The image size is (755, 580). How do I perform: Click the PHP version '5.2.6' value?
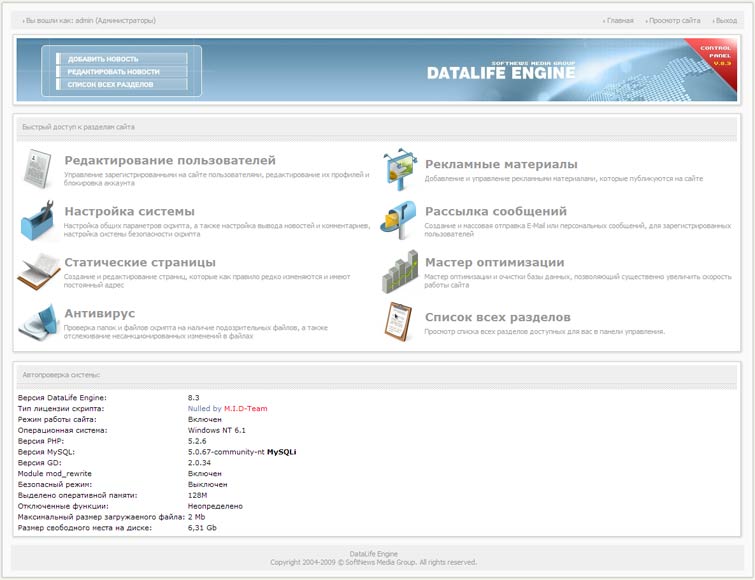197,441
